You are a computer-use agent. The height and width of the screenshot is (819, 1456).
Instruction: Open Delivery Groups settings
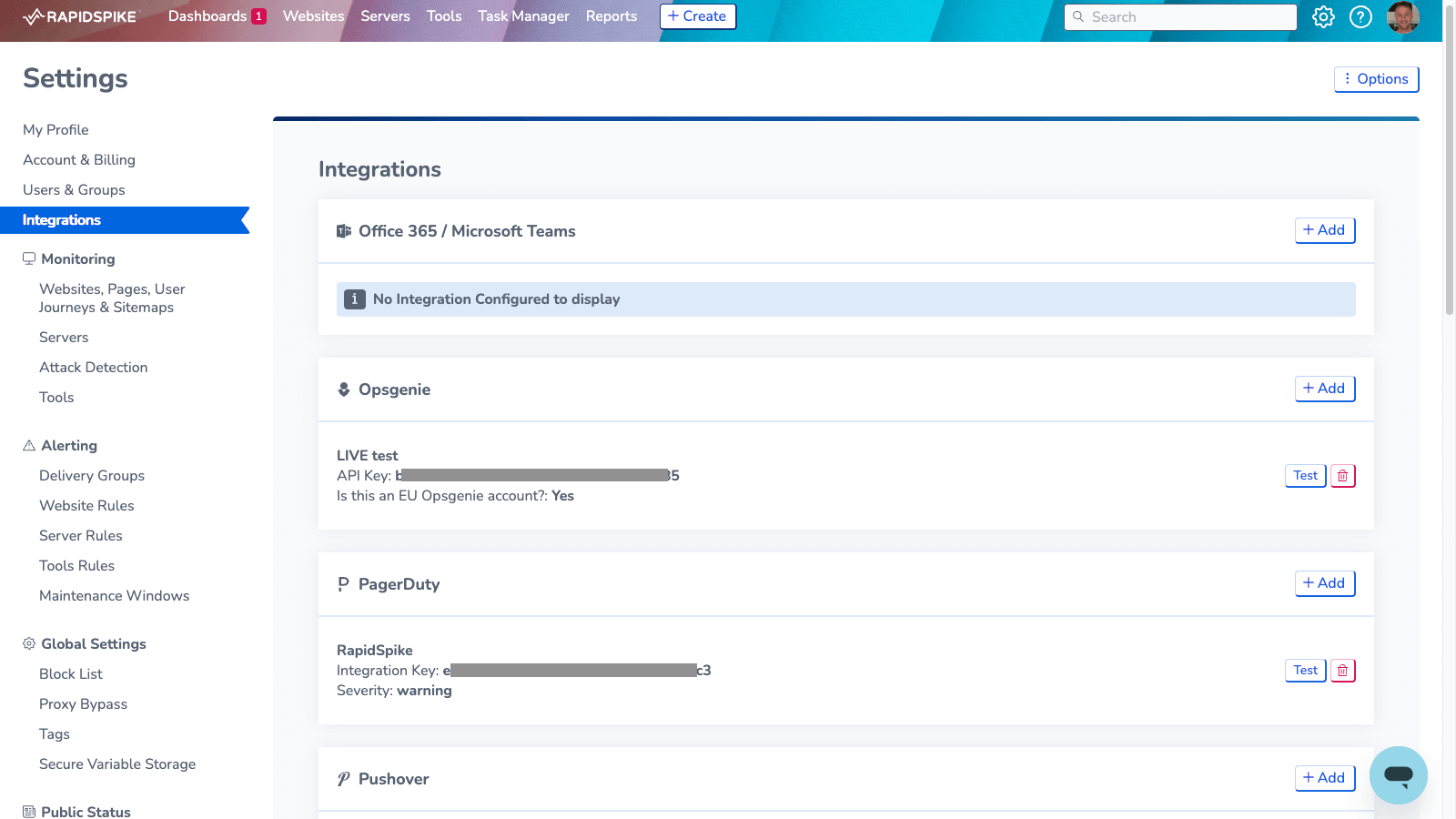click(92, 476)
